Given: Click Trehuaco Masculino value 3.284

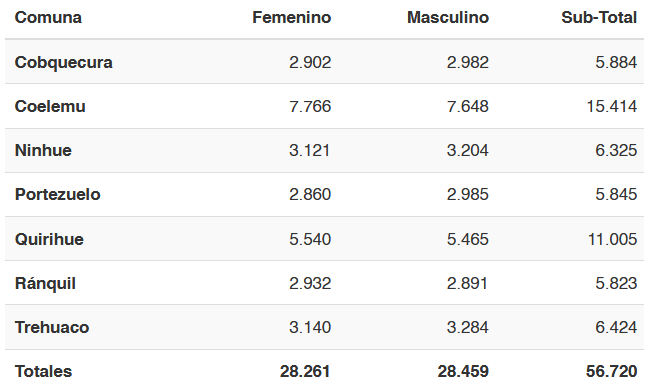Looking at the screenshot, I should point(468,327).
